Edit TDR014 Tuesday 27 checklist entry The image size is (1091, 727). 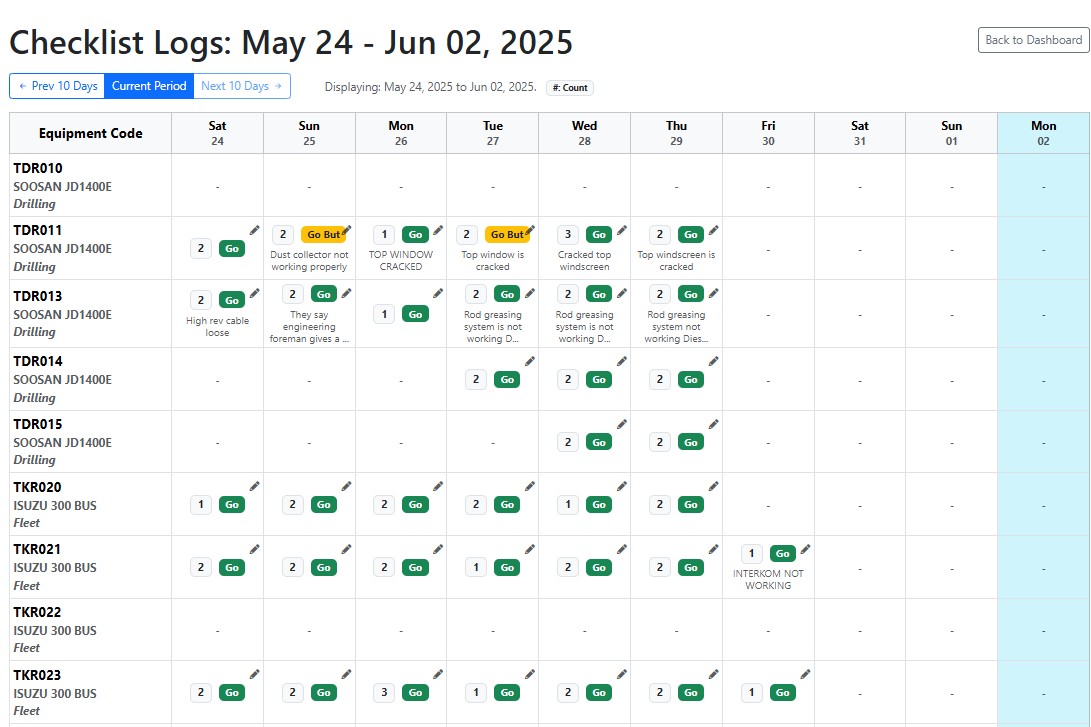tap(530, 361)
